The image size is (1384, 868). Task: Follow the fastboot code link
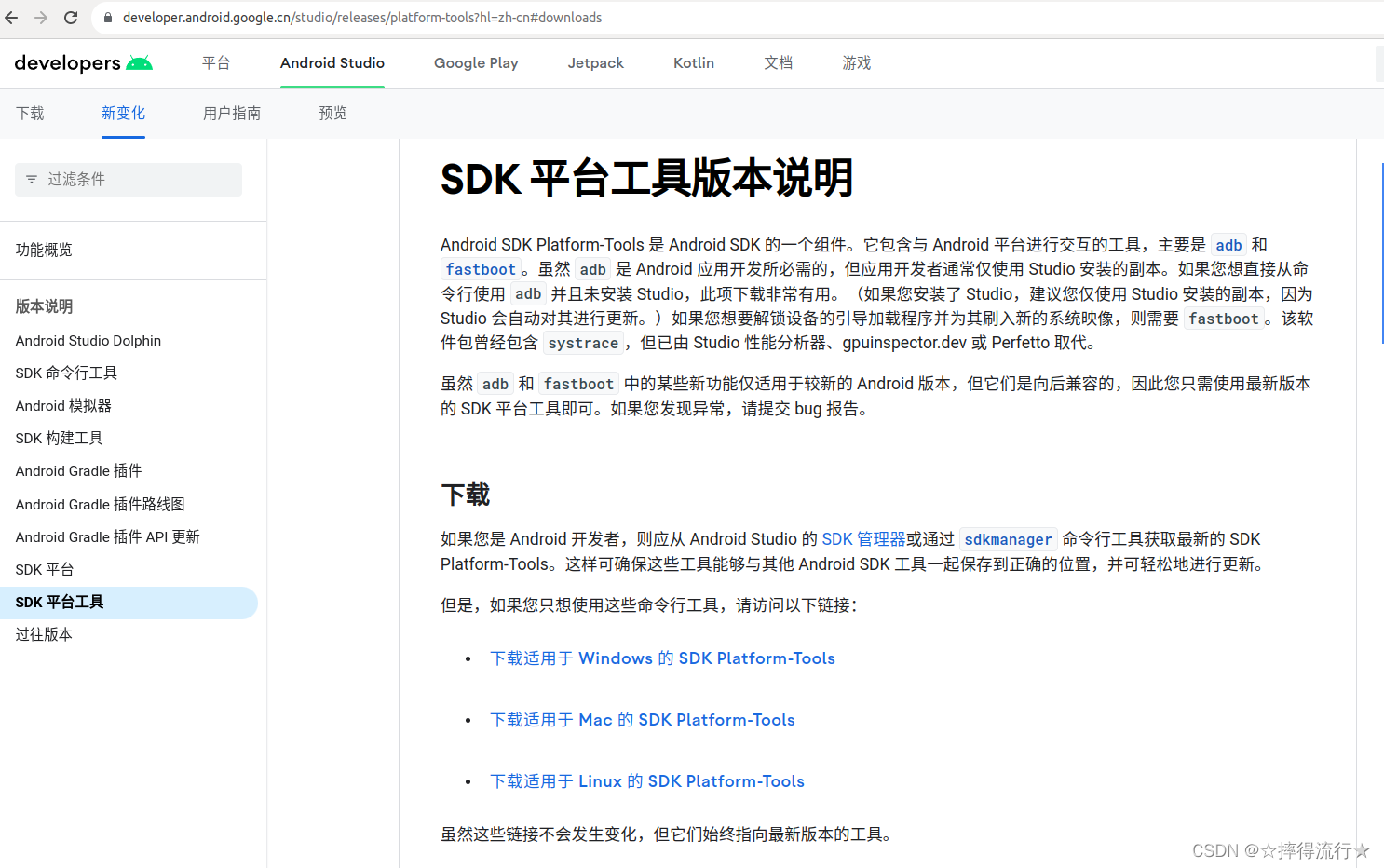[x=480, y=270]
